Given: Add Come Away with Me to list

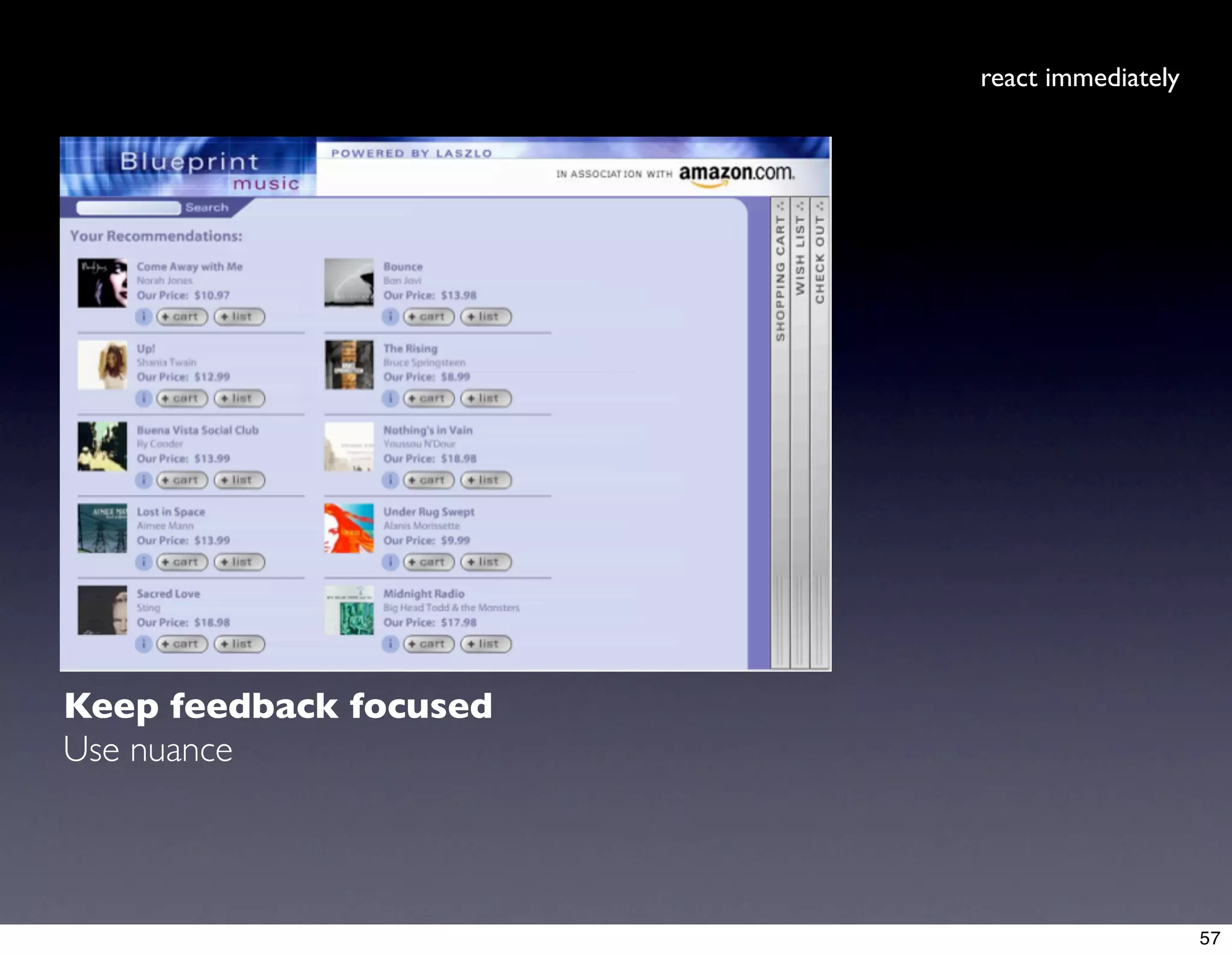Looking at the screenshot, I should 239,317.
